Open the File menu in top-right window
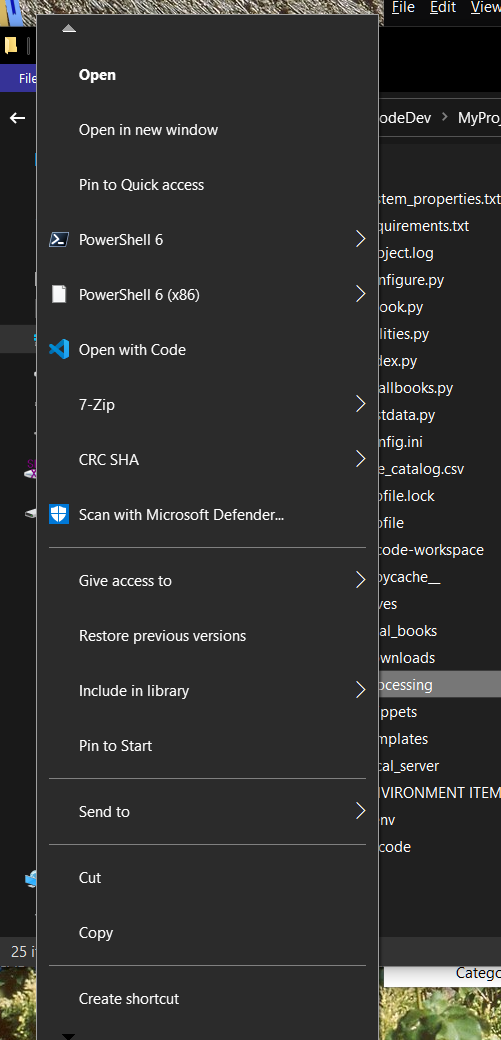Viewport: 501px width, 1040px height. pos(403,7)
